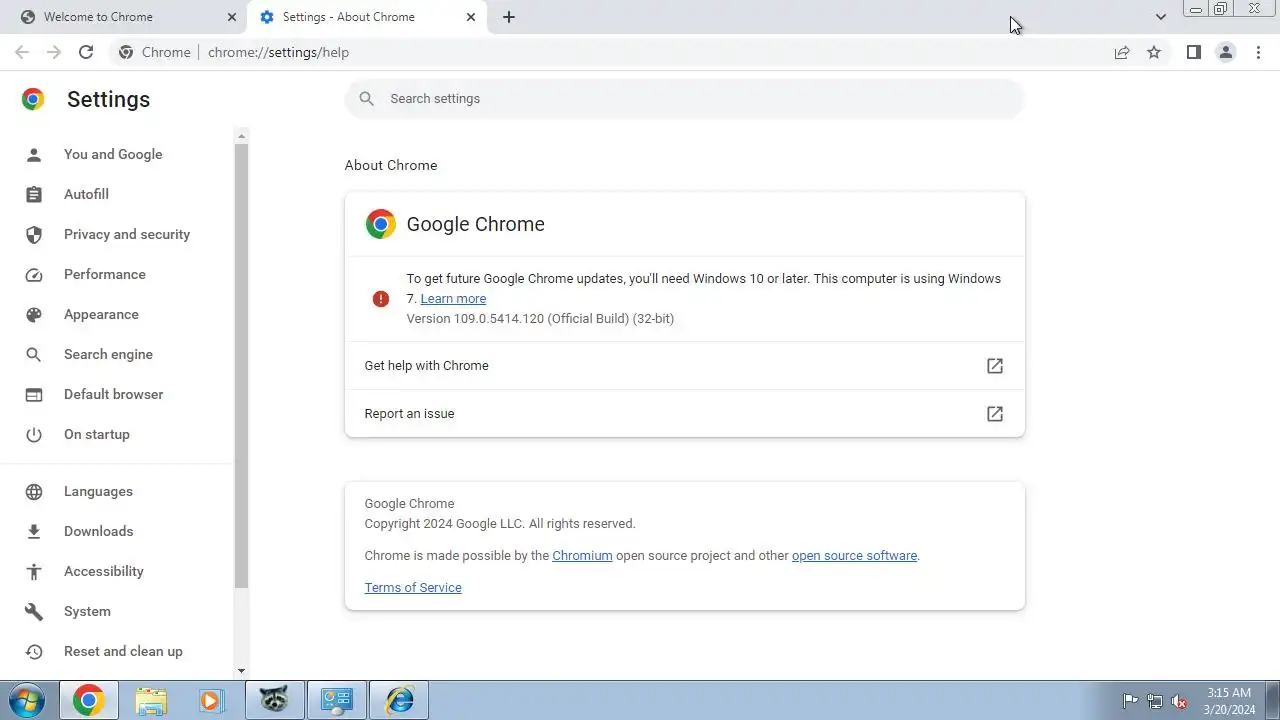Click the red warning icon in update notice
Screen dimensions: 1280x720
(x=381, y=298)
